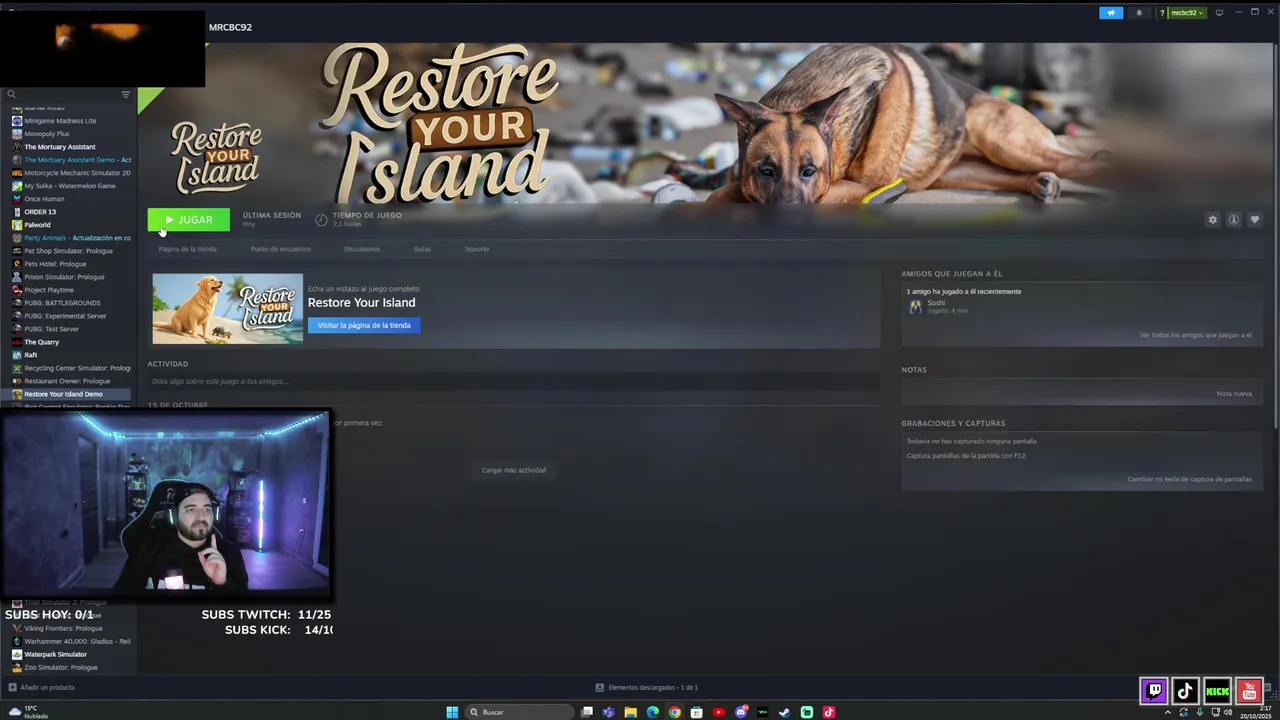Click the MRCBC92 profile menu at top
The image size is (1280, 720).
(x=230, y=27)
